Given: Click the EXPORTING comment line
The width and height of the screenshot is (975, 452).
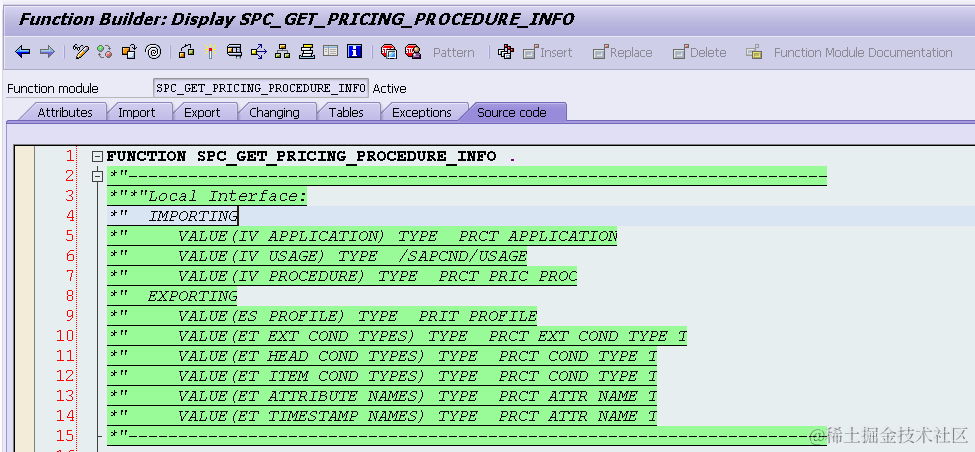Looking at the screenshot, I should (x=173, y=296).
